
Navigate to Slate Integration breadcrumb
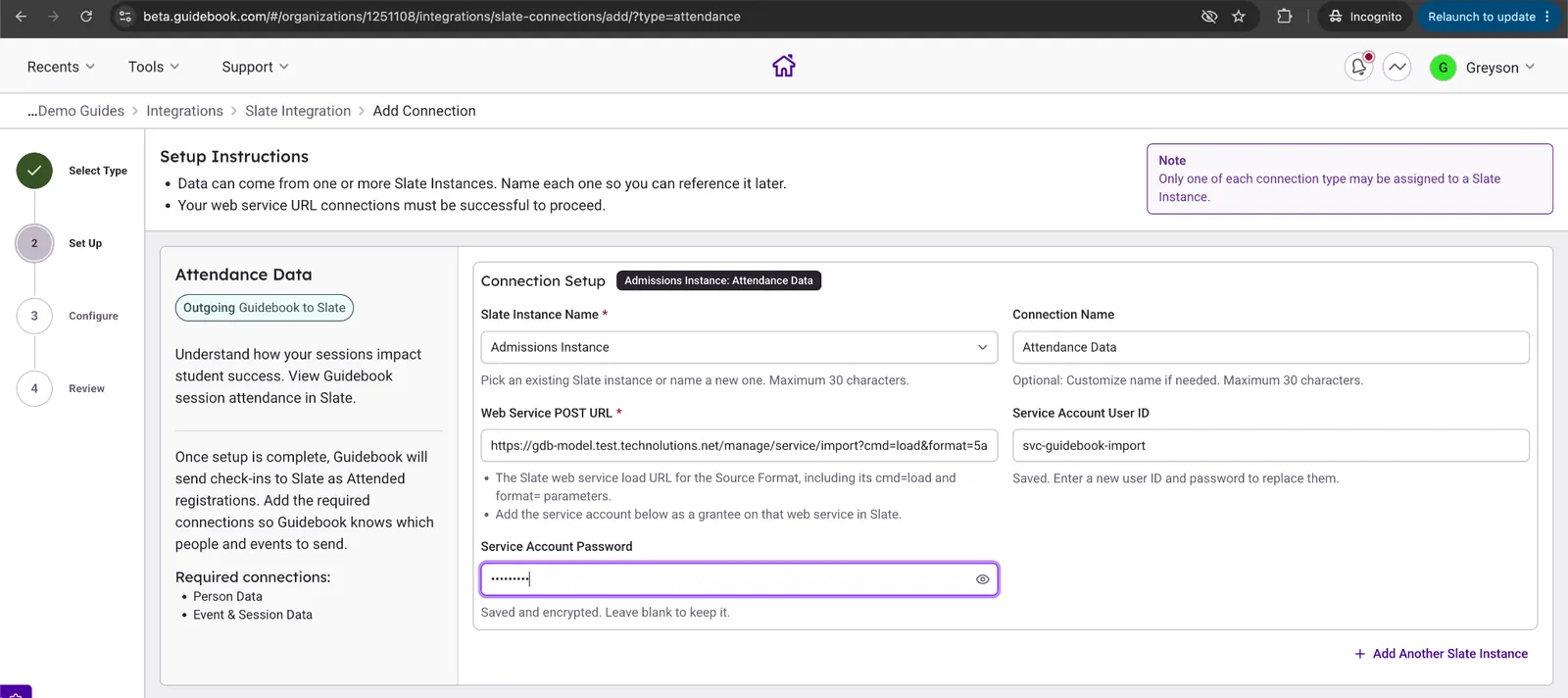pyautogui.click(x=298, y=111)
